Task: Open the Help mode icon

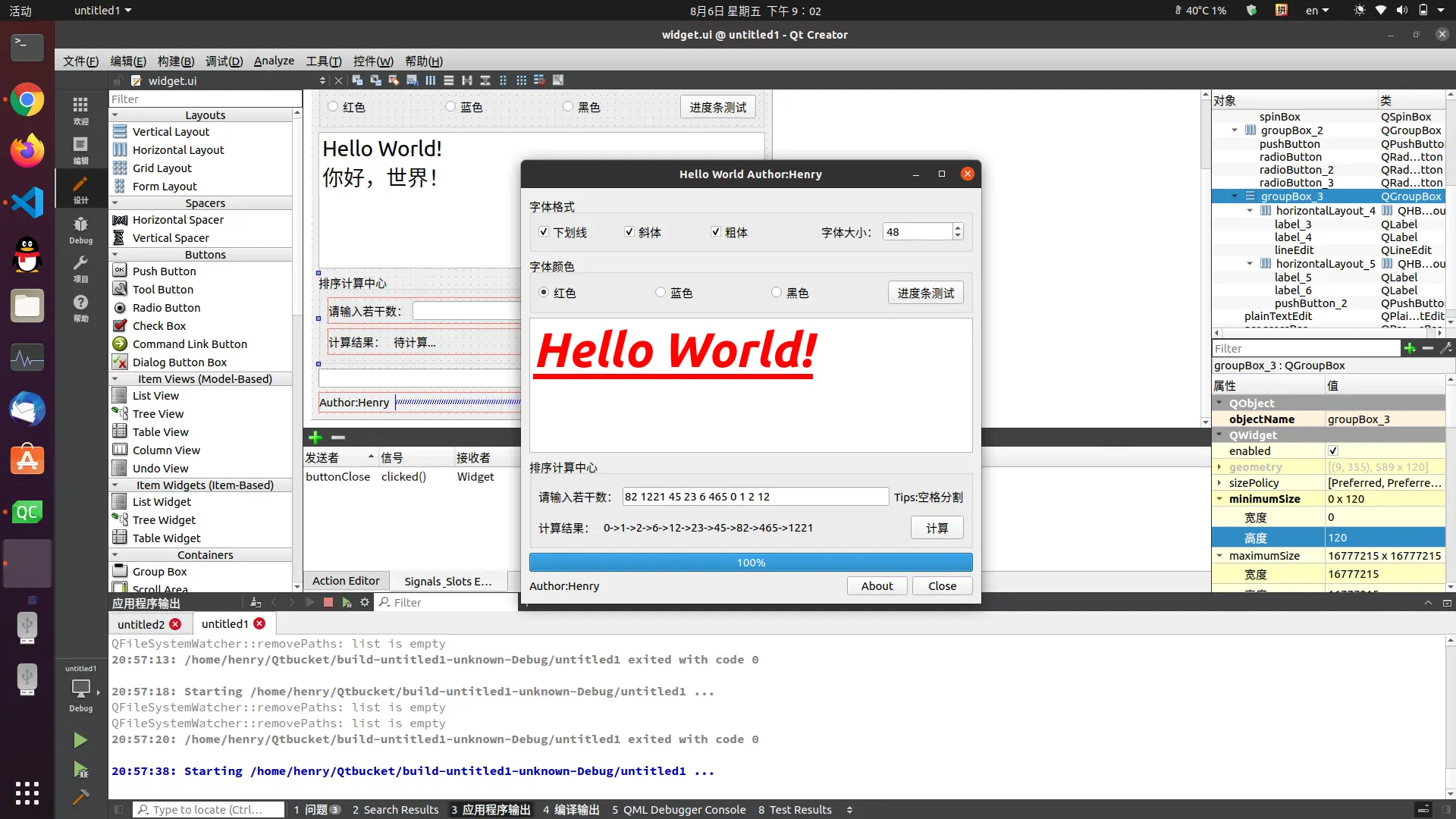Action: [x=80, y=308]
